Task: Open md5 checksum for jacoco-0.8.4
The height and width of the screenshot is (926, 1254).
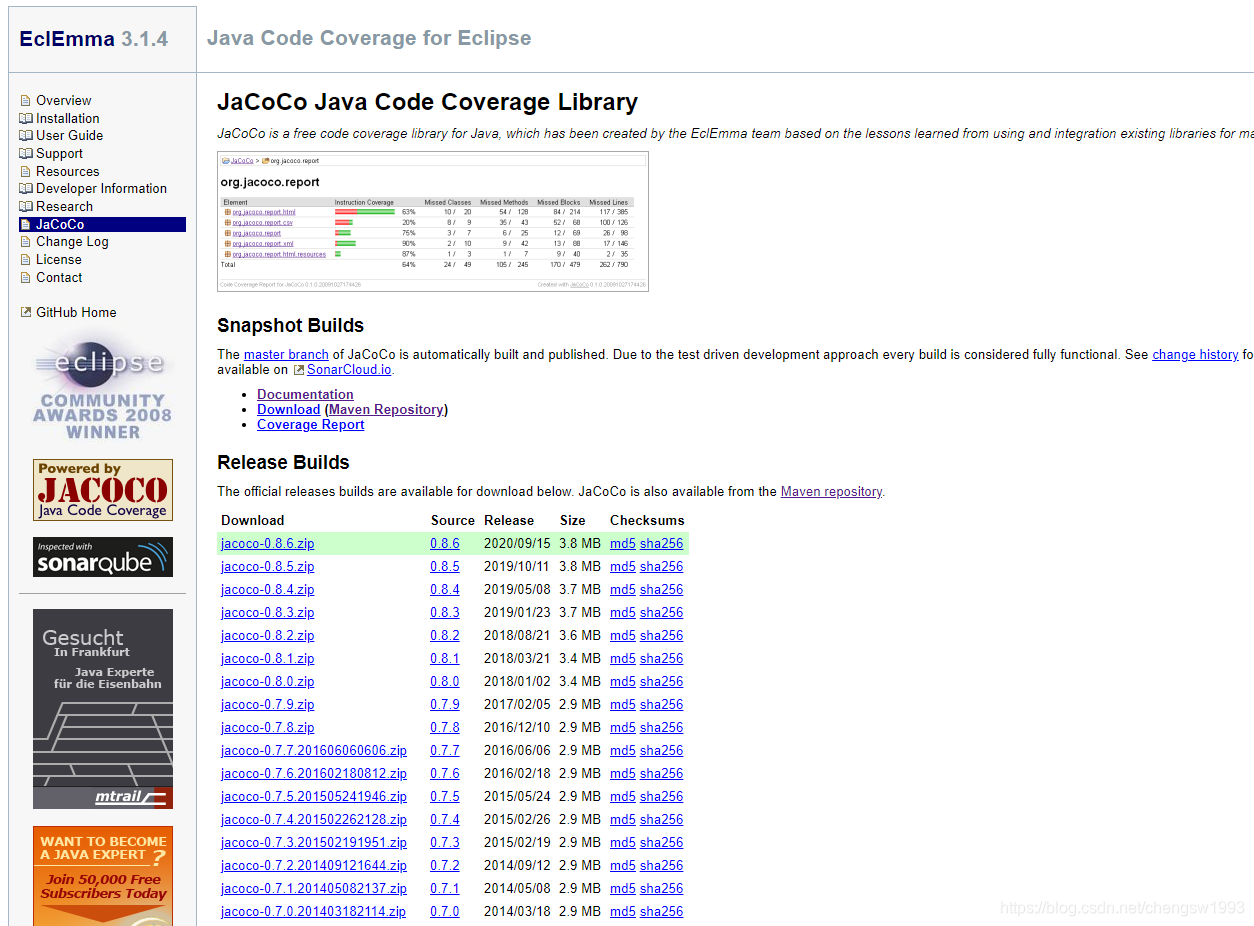Action: pos(623,589)
